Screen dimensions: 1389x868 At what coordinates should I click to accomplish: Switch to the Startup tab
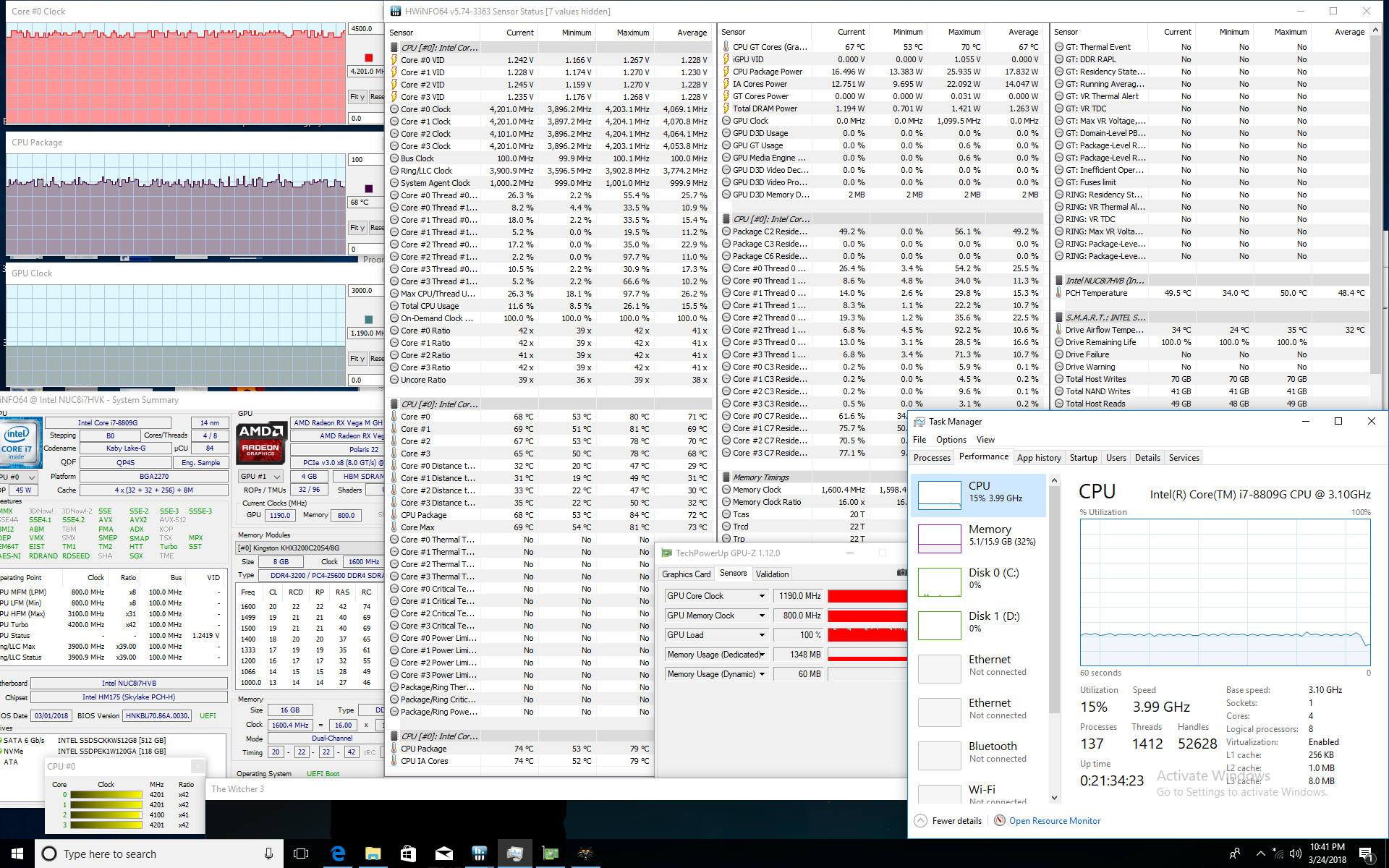(1084, 457)
